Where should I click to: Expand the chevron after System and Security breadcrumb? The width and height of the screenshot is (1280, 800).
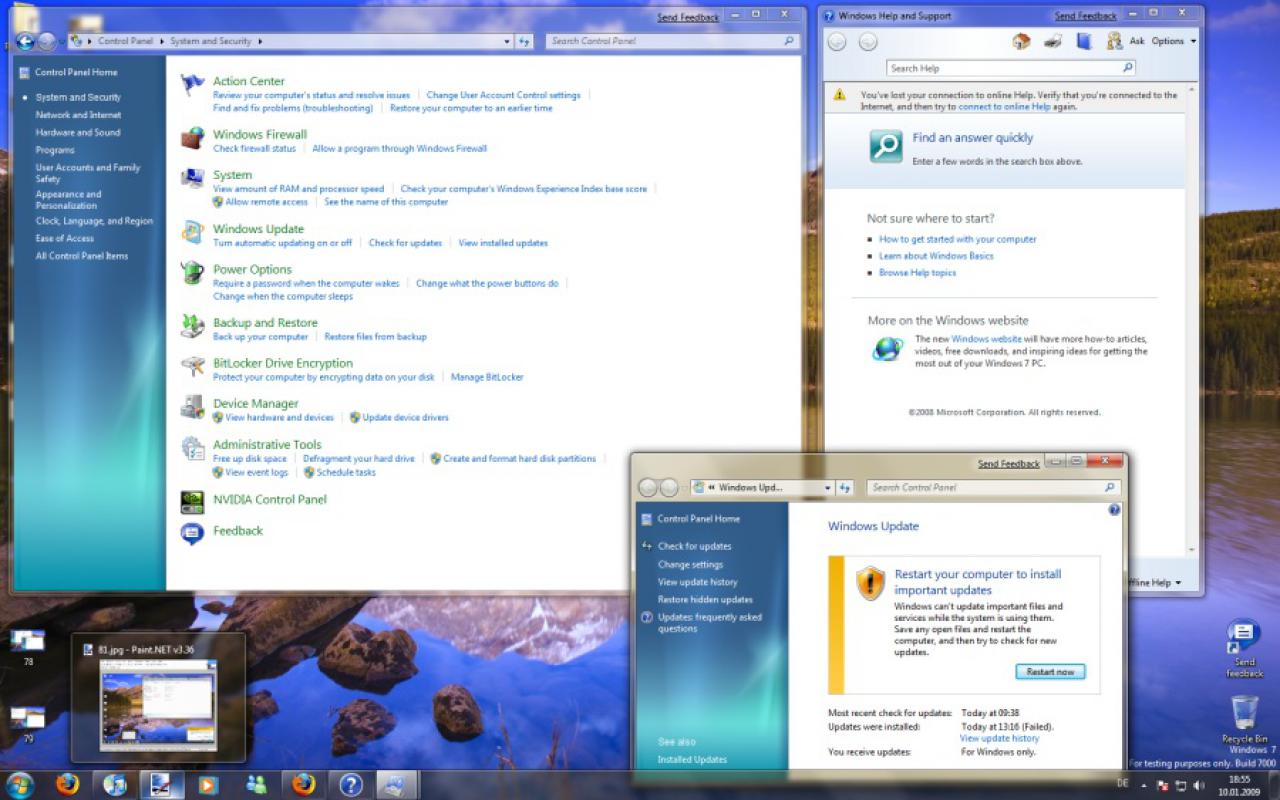260,41
